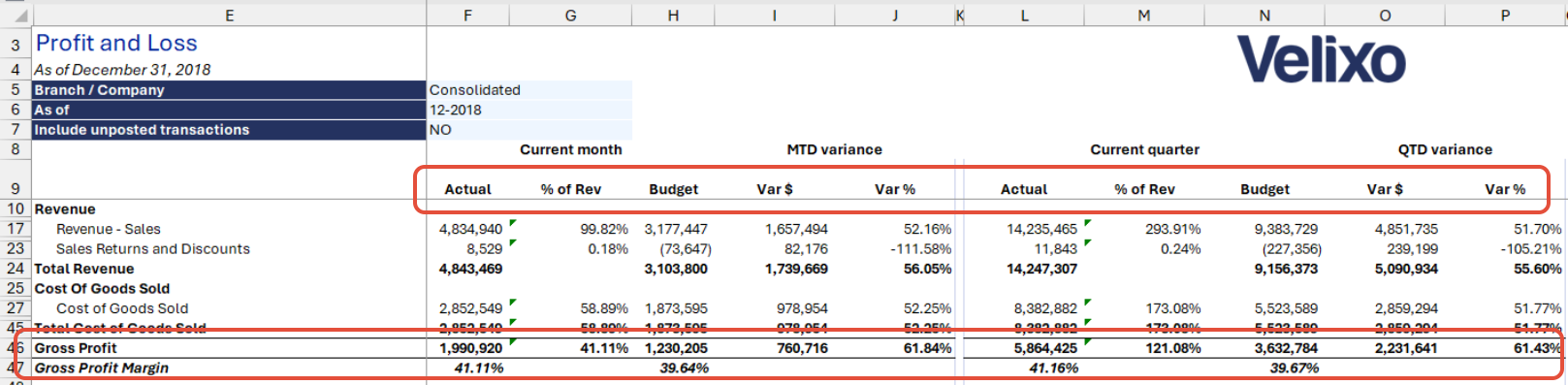Screen dimensions: 1568x385
Task: Click the Total Revenue row label
Action: [x=84, y=269]
